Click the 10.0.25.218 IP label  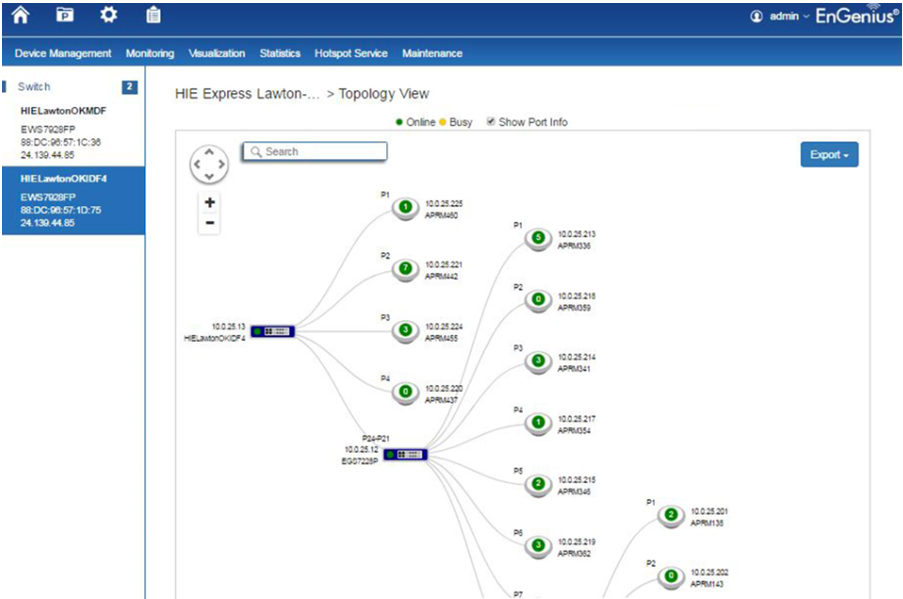point(576,296)
